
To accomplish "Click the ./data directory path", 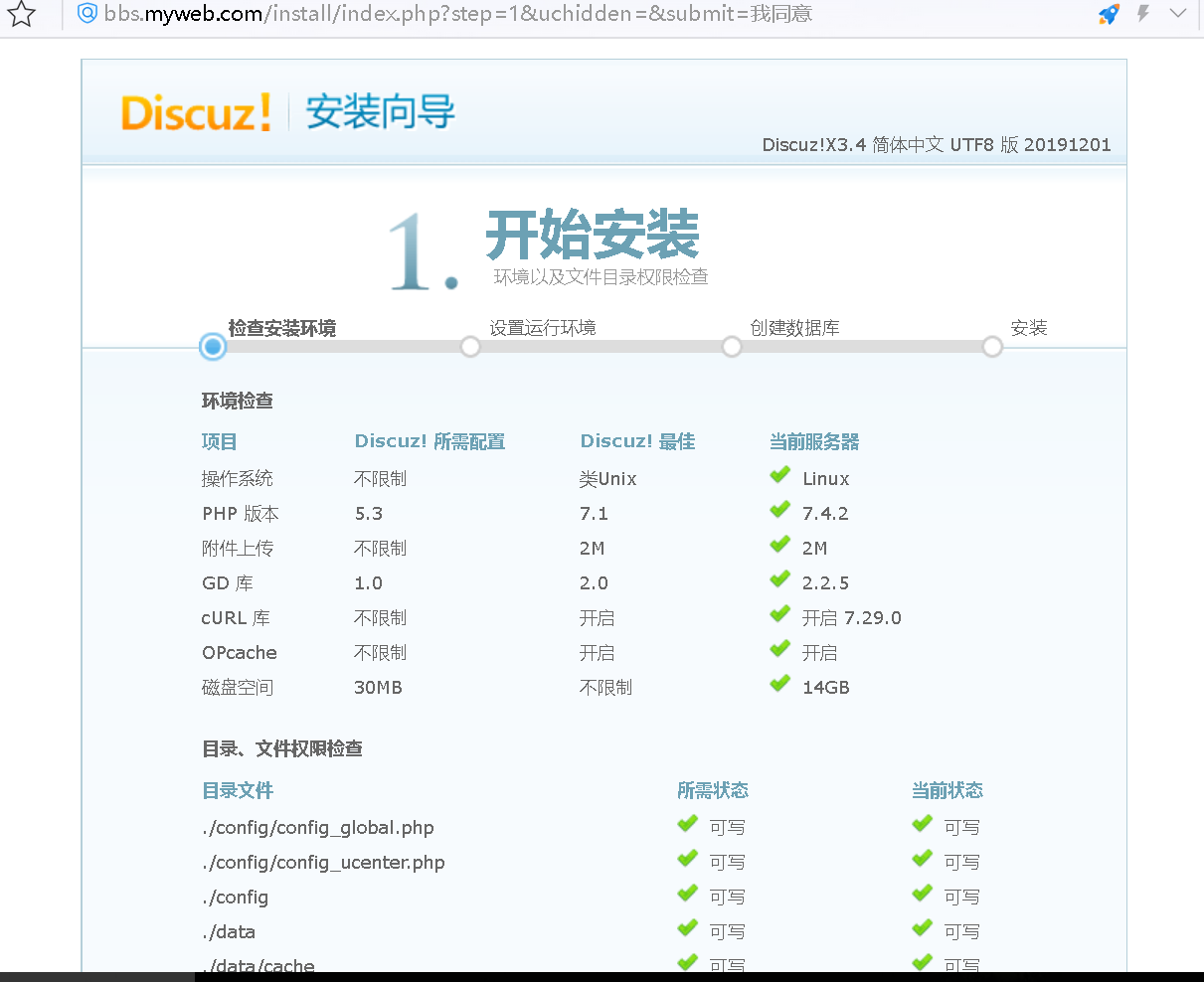I will pyautogui.click(x=229, y=932).
